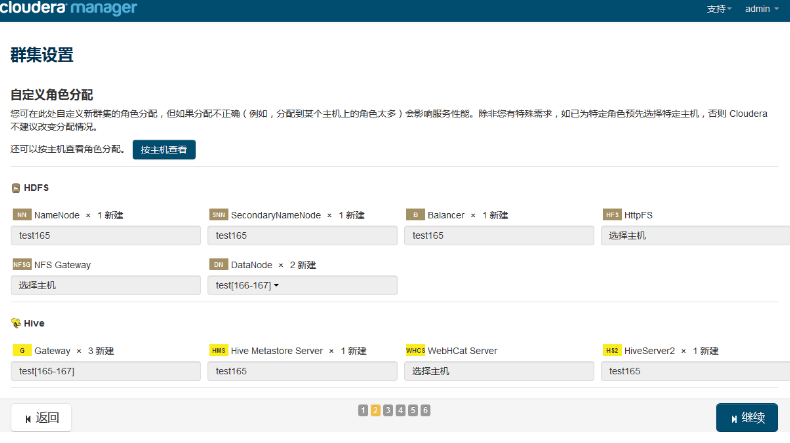Click the HiveServer2 HS2 badge icon
The image size is (790, 443).
point(612,351)
